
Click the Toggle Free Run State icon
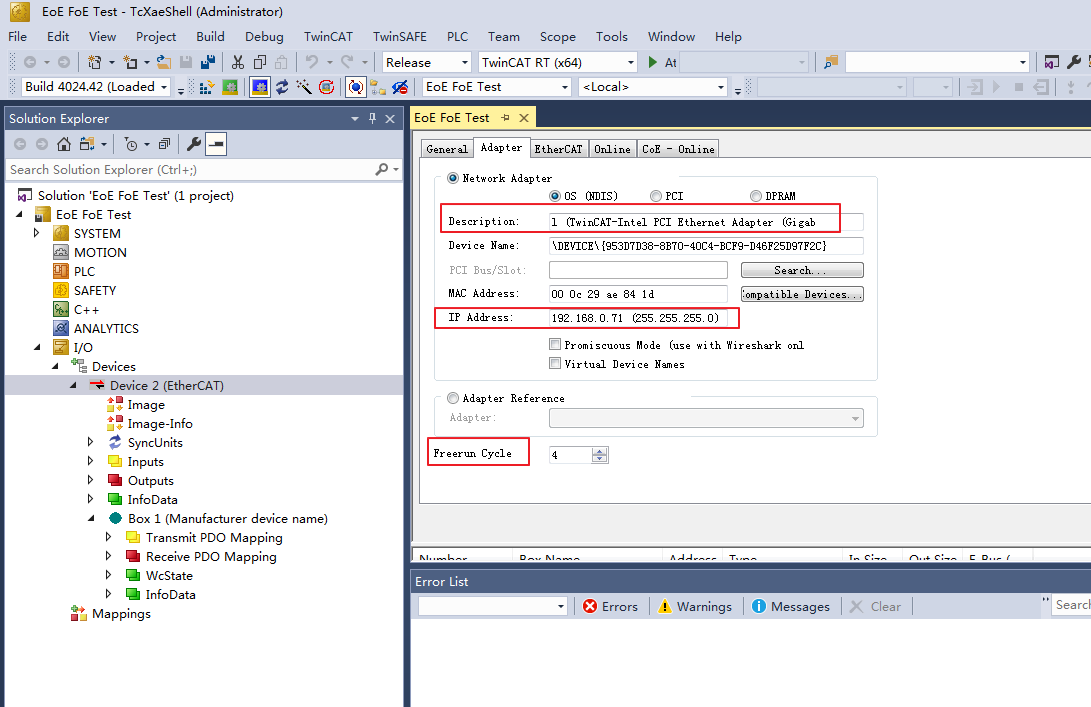[x=326, y=87]
